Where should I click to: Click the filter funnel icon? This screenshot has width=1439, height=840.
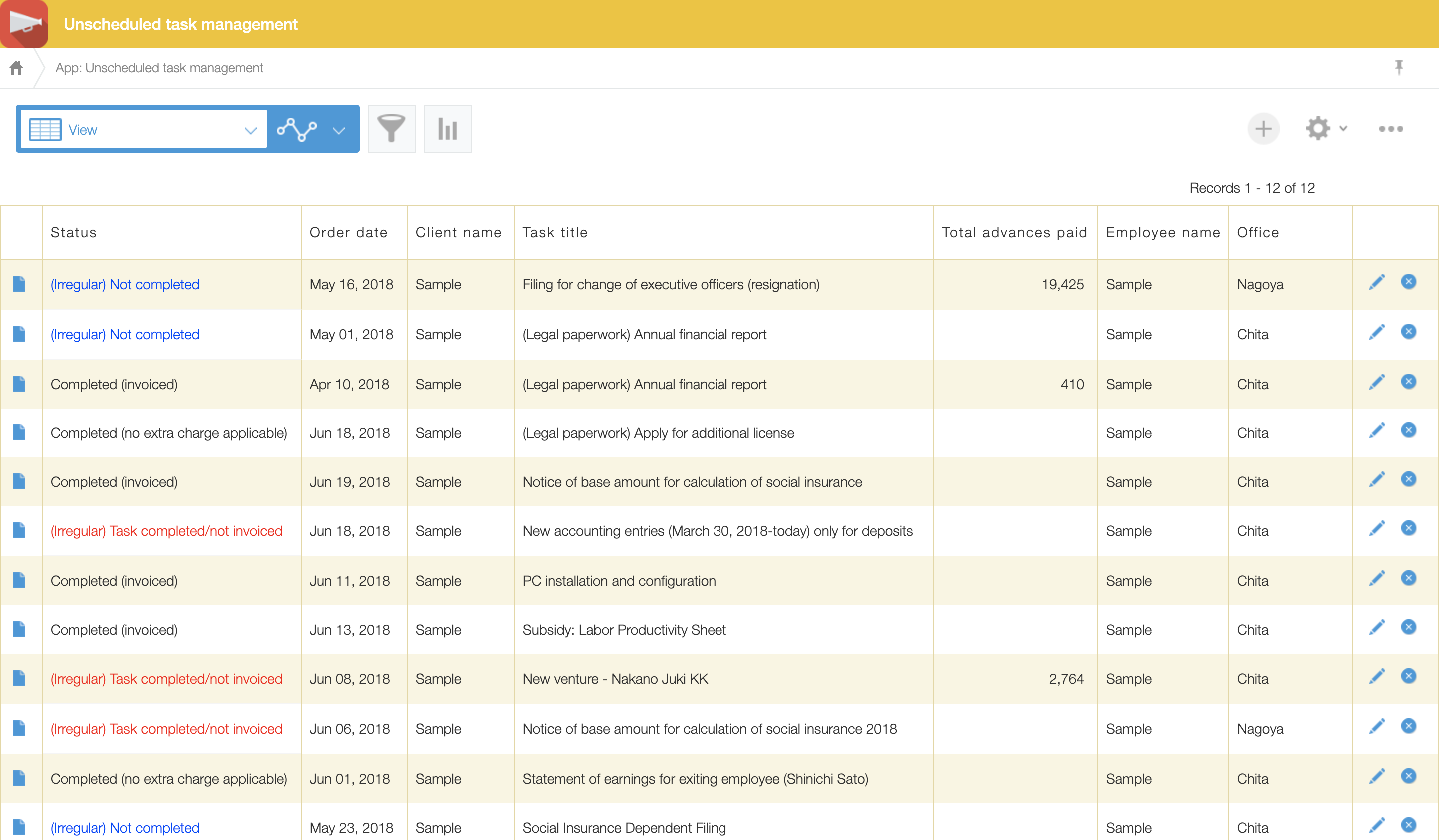[391, 129]
